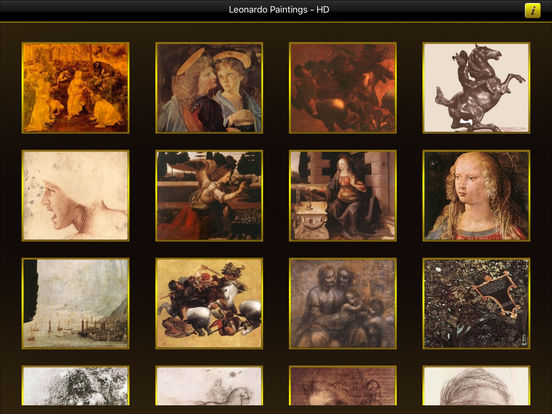The height and width of the screenshot is (414, 552).
Task: Select the blonde curly-haired woman portrait
Action: (476, 196)
